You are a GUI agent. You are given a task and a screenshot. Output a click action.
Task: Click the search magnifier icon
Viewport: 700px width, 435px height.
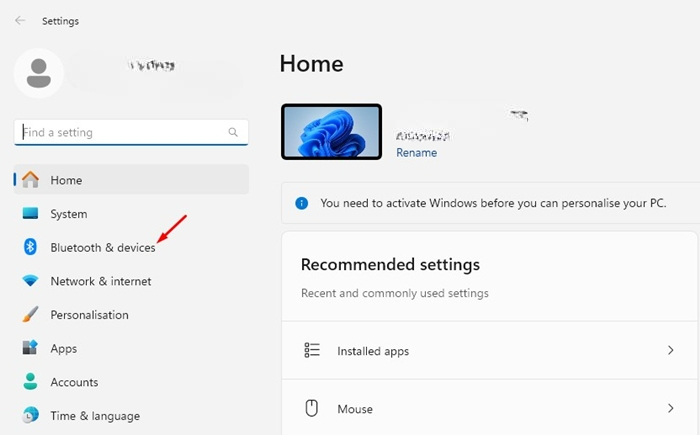click(233, 132)
